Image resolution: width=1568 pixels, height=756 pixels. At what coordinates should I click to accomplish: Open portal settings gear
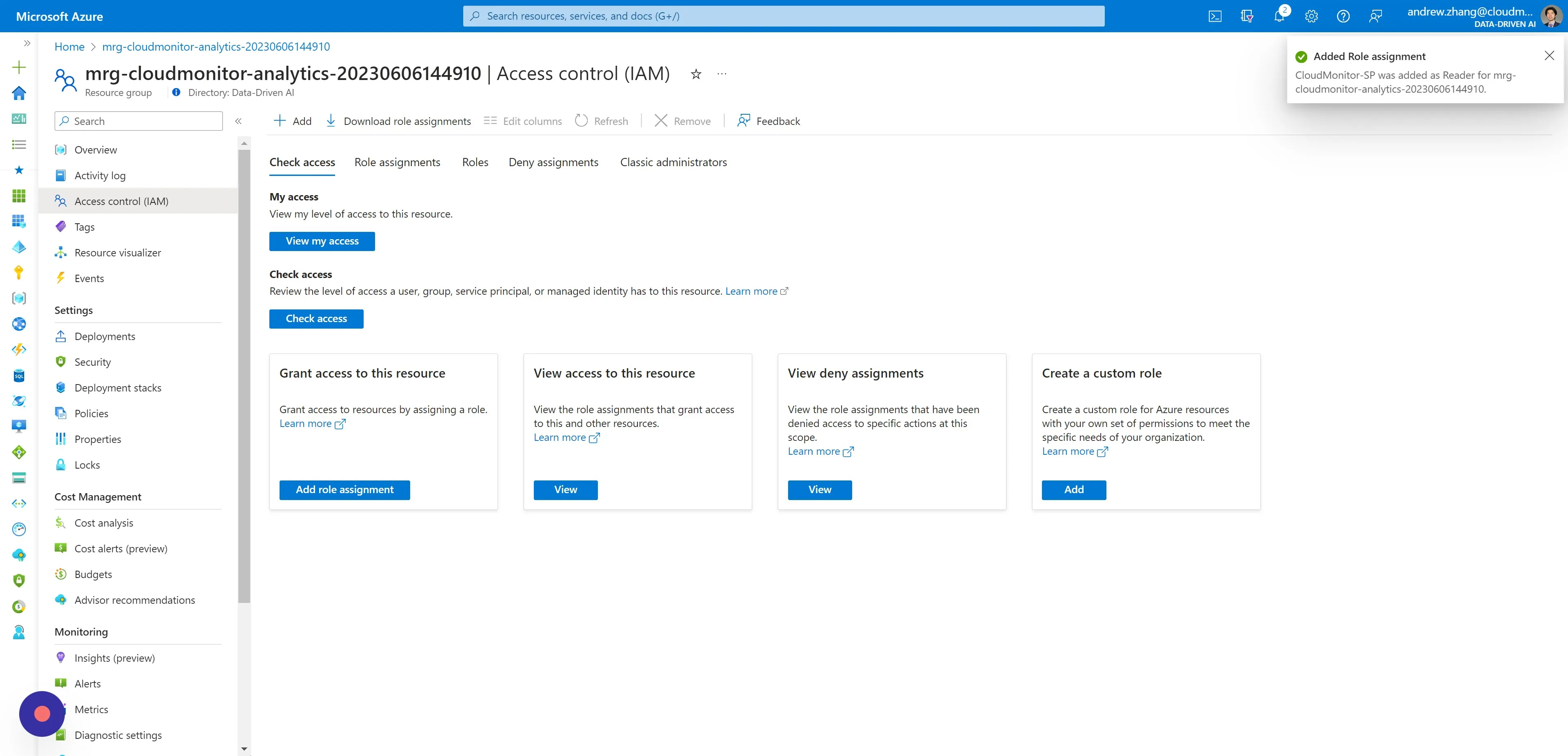(1311, 16)
